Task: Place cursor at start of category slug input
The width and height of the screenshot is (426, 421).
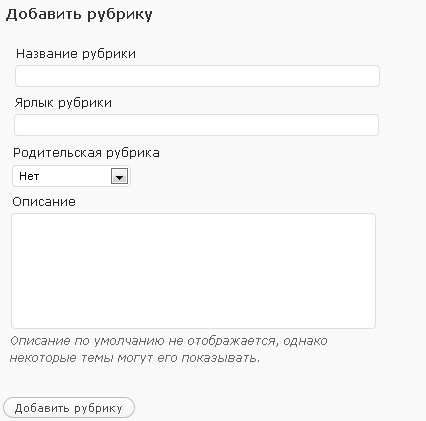Action: click(x=19, y=125)
